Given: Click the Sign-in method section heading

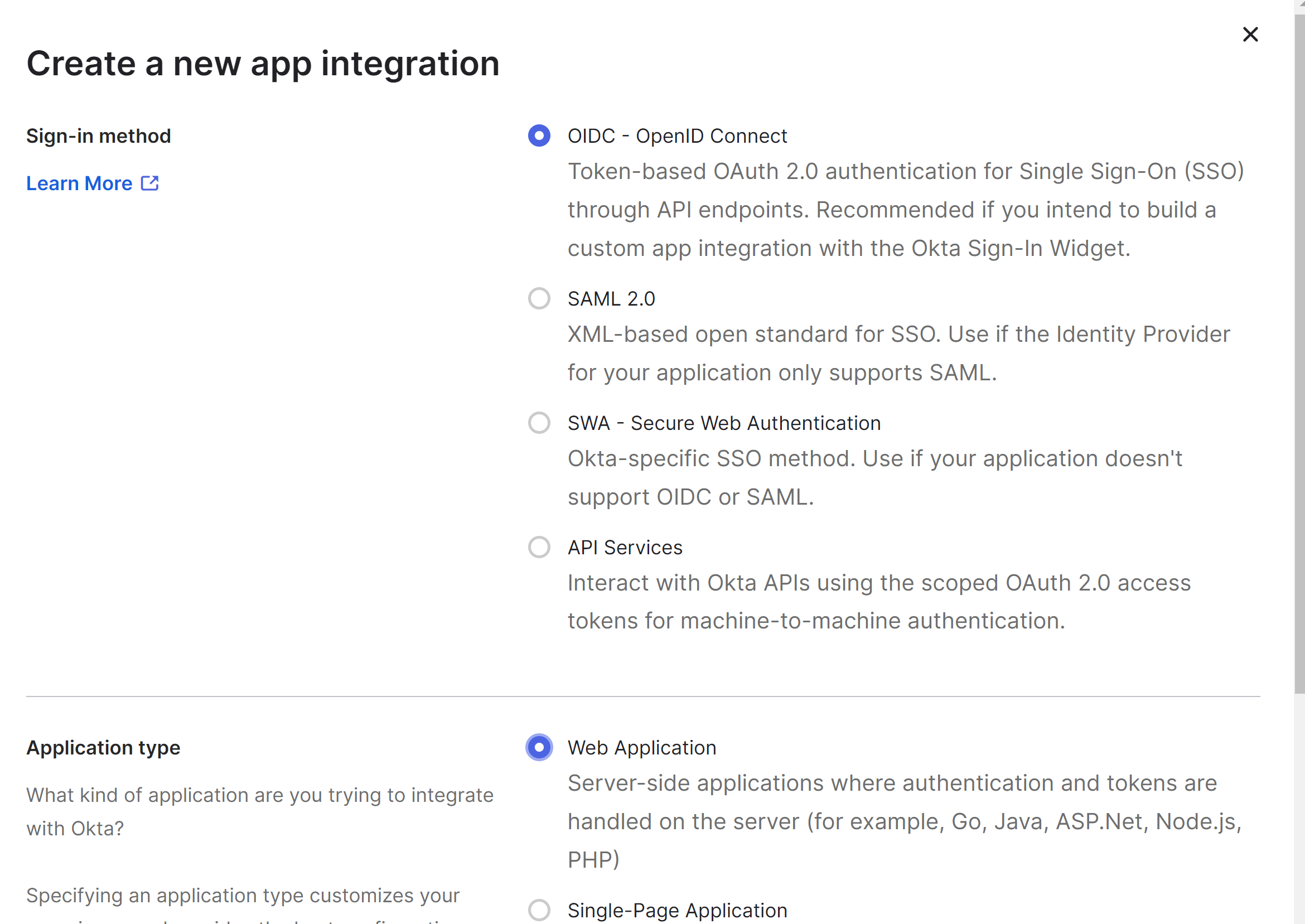Looking at the screenshot, I should point(98,136).
